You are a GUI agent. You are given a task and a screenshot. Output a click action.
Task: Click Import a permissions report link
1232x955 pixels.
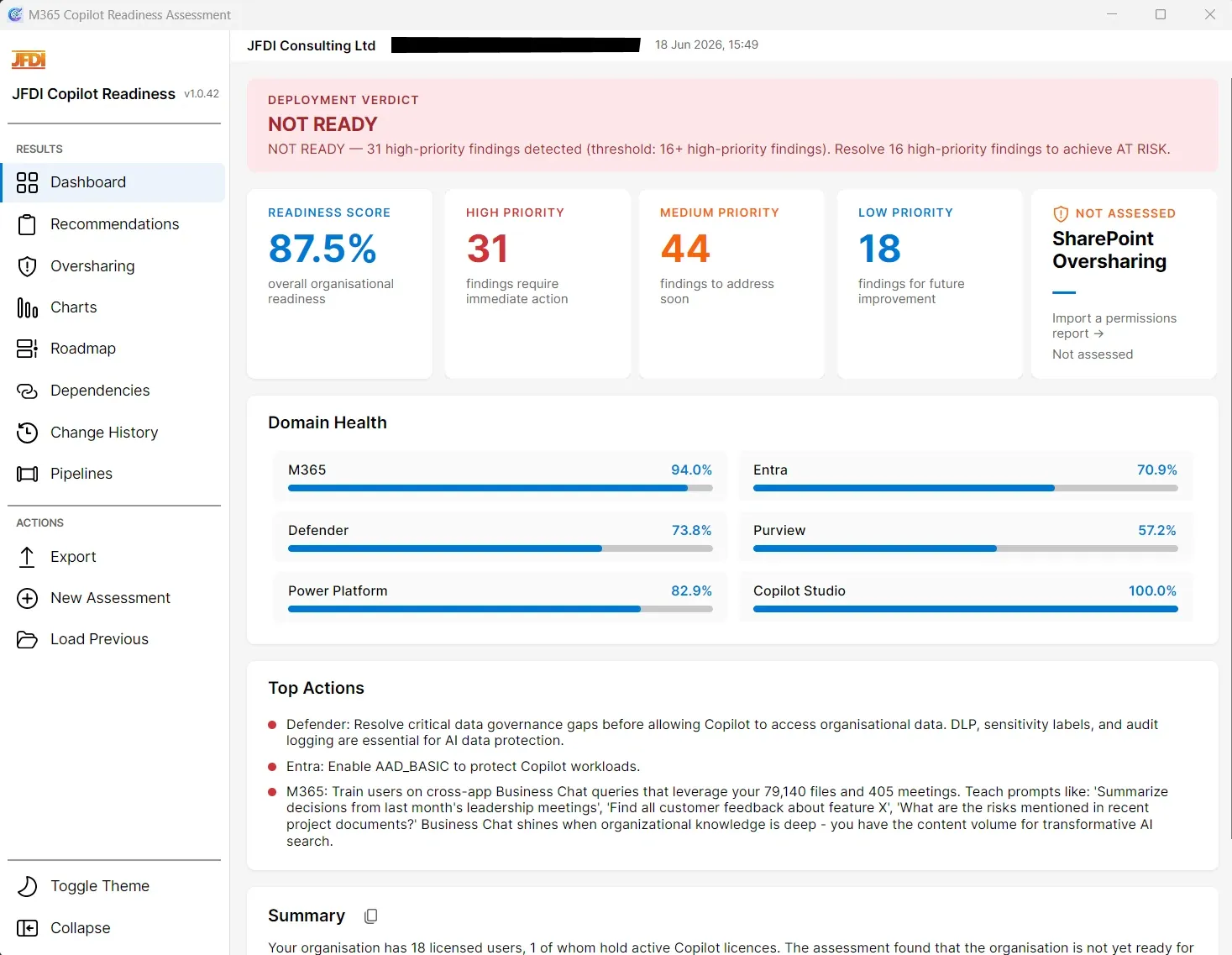[x=1114, y=326]
